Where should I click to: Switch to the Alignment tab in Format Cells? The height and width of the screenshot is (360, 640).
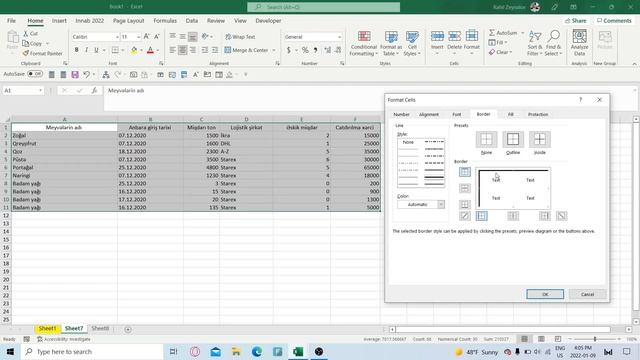tap(429, 115)
